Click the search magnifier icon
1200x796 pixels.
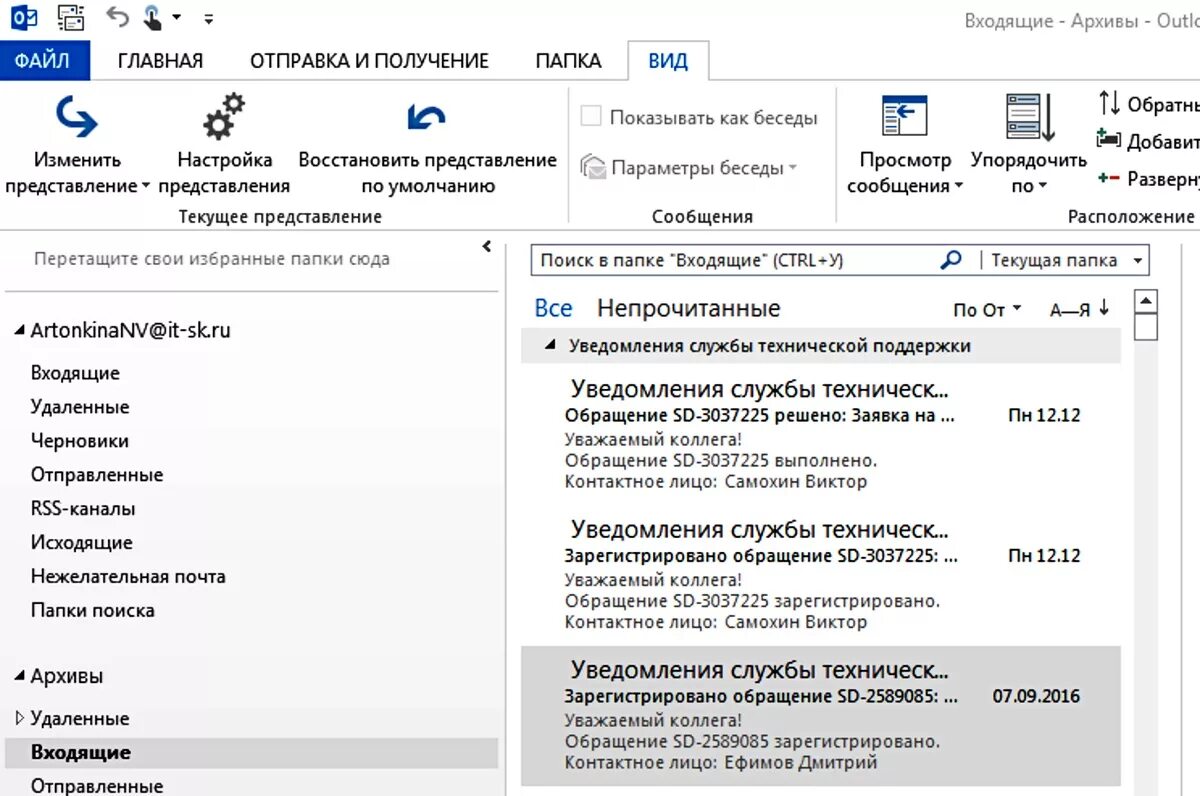pos(951,260)
